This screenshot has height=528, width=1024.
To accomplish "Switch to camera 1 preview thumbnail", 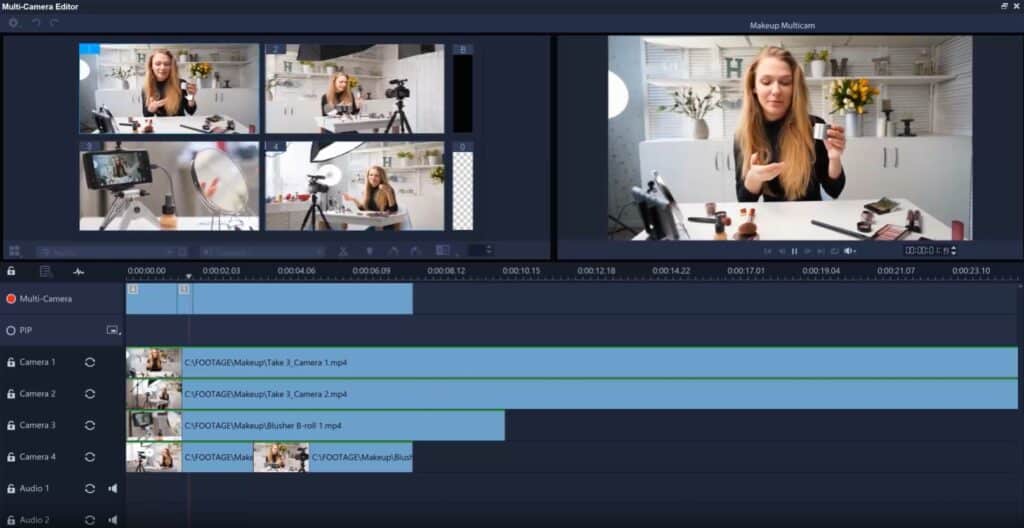I will coord(169,88).
